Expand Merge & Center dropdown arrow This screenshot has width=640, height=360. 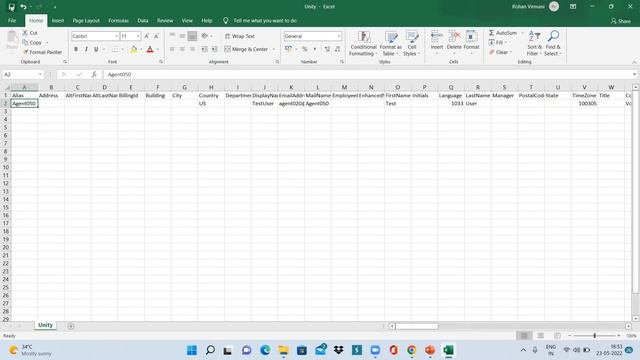[273, 49]
